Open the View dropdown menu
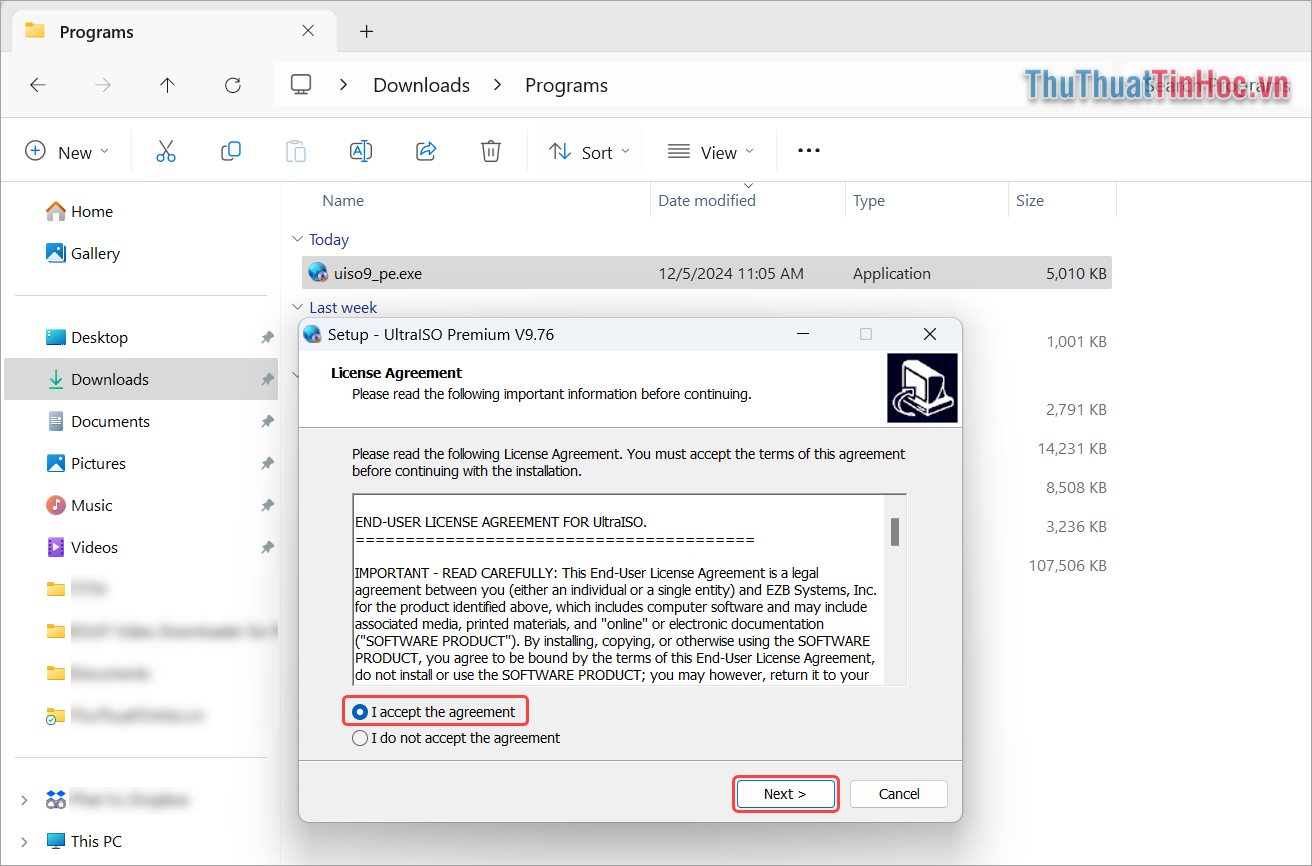This screenshot has height=866, width=1312. coord(711,152)
